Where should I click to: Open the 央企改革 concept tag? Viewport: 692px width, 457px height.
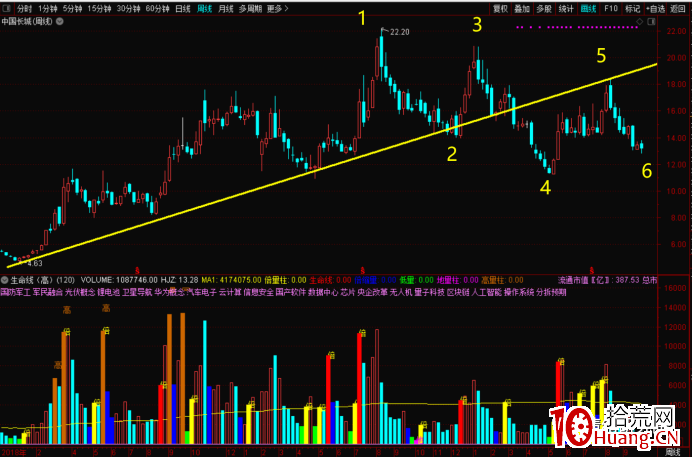coord(372,292)
